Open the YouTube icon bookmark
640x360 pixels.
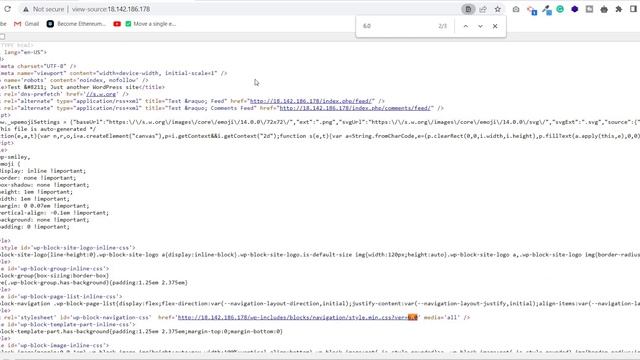[x=117, y=24]
